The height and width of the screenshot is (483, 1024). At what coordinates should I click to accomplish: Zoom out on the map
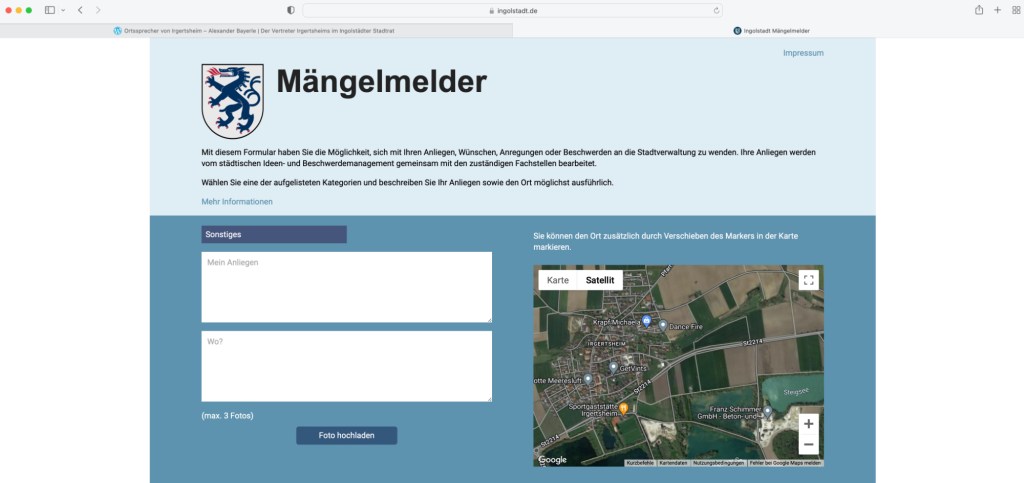coord(808,445)
